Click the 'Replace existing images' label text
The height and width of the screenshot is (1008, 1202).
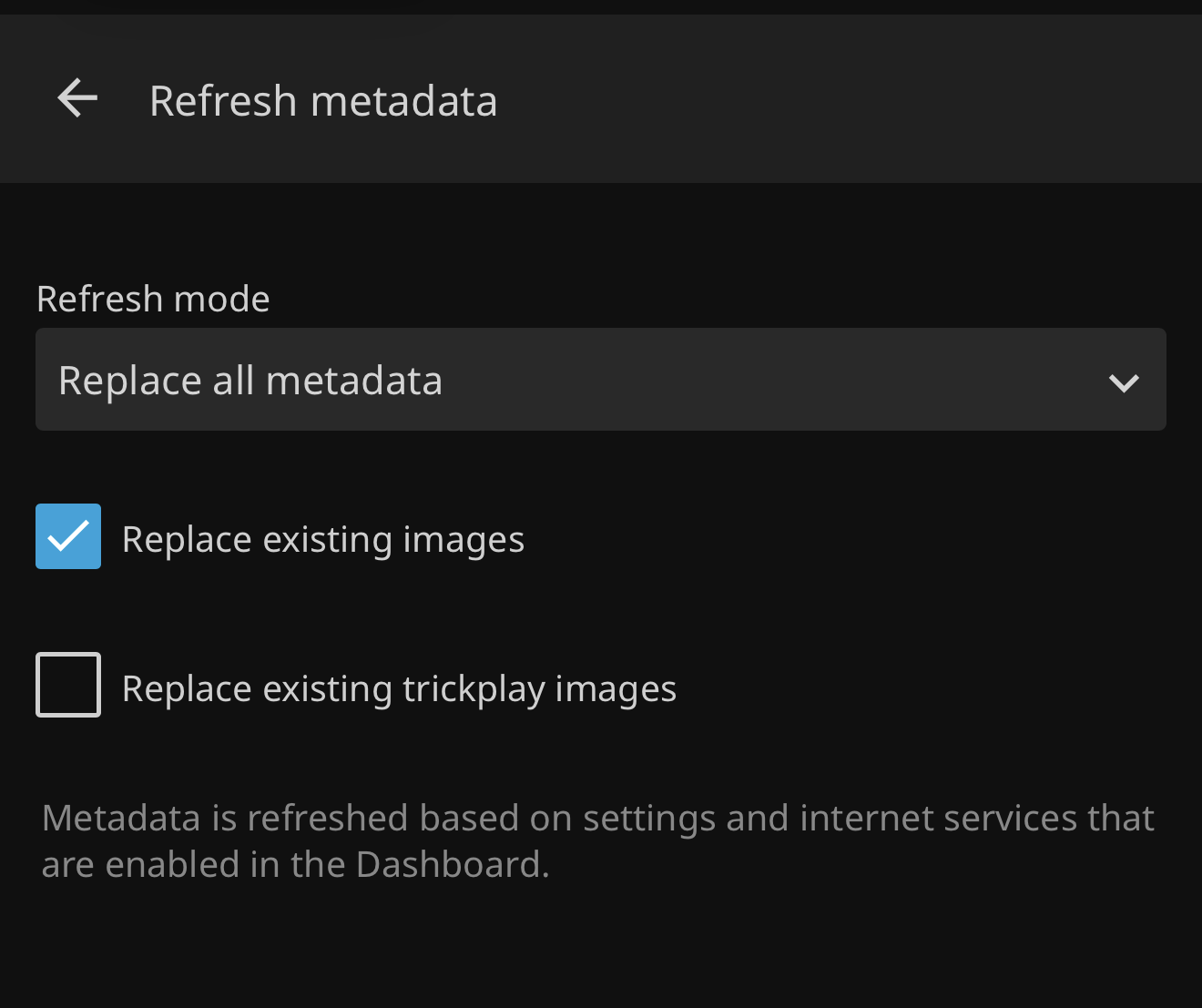[x=322, y=540]
